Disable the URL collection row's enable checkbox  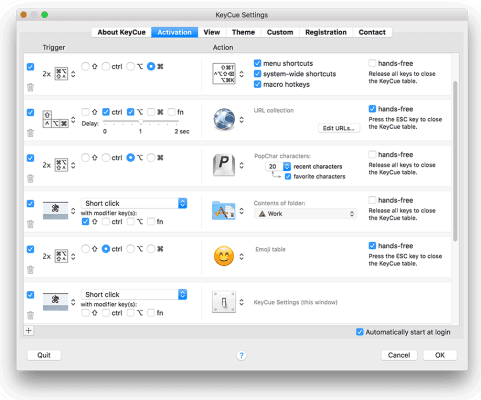click(x=30, y=112)
